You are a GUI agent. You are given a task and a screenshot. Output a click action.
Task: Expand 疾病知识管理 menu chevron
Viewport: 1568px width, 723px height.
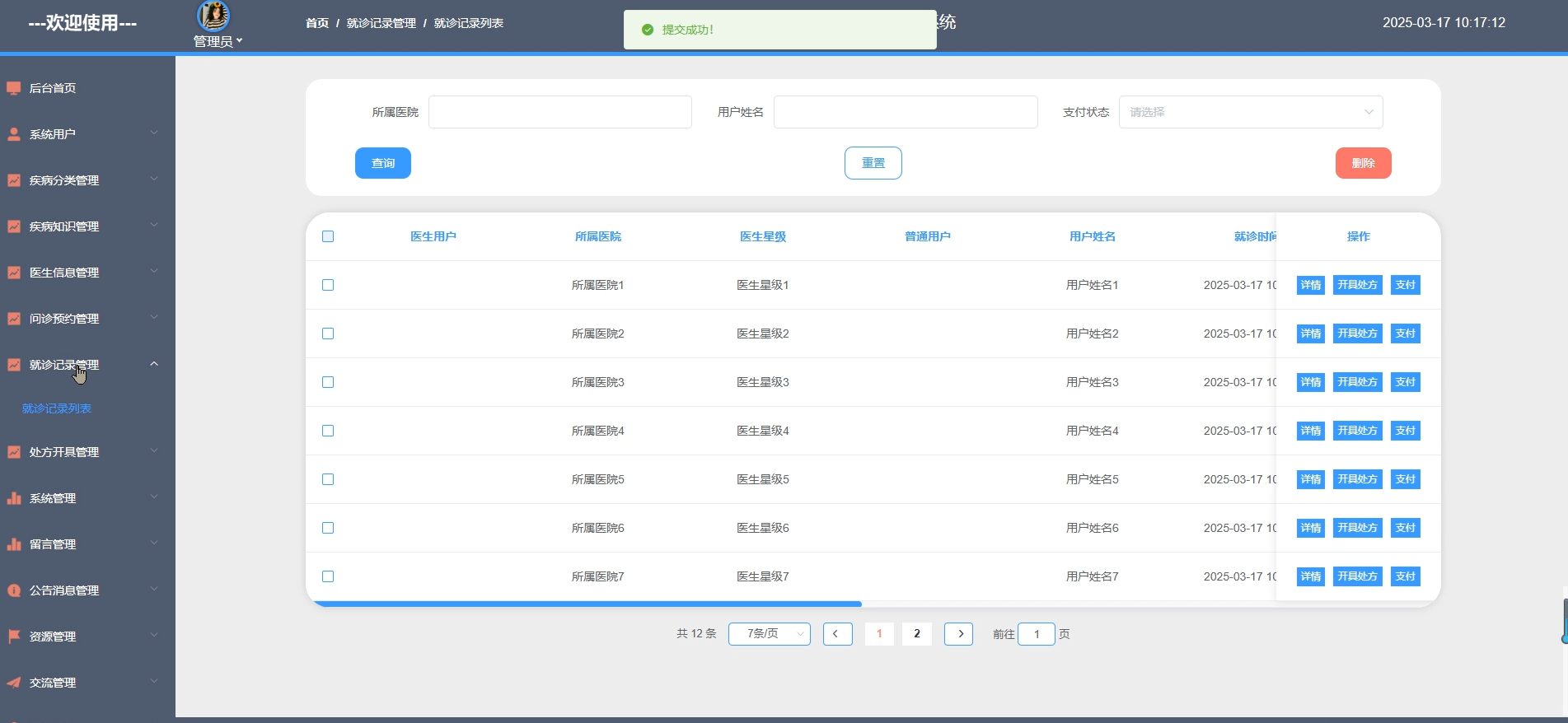coord(154,225)
